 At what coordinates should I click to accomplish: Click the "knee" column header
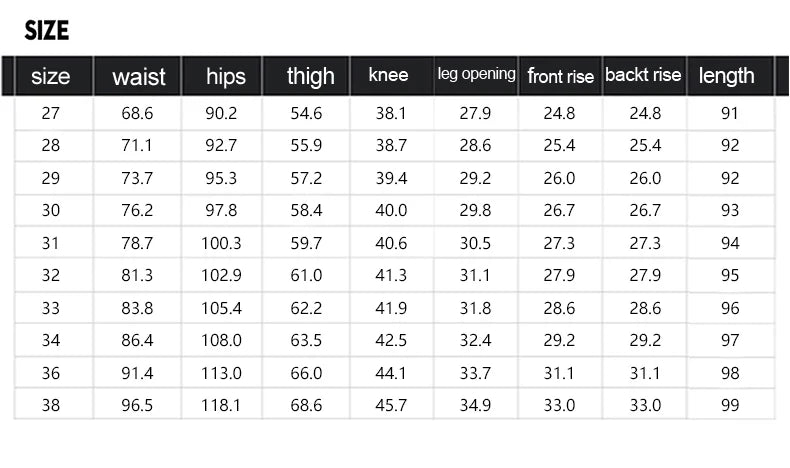[388, 75]
